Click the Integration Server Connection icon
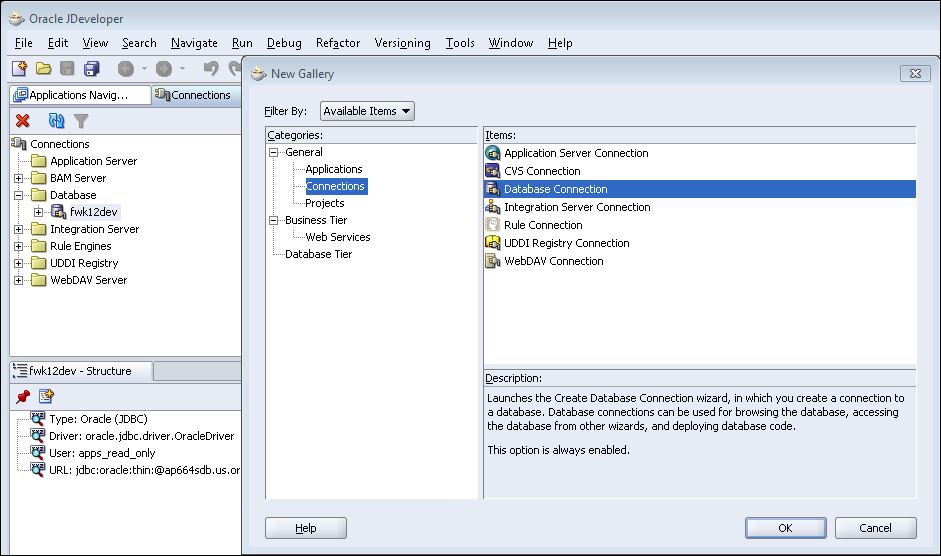This screenshot has width=941, height=556. point(493,207)
